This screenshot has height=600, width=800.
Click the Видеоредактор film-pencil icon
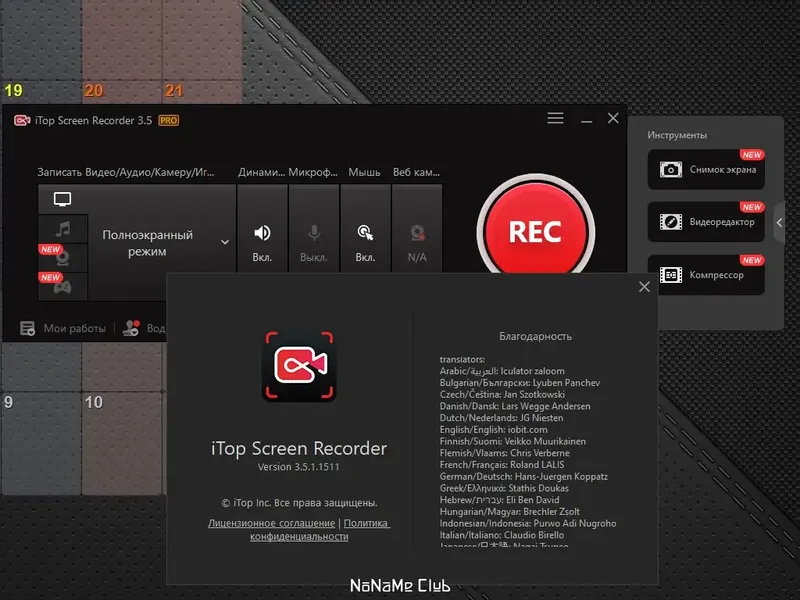point(670,222)
